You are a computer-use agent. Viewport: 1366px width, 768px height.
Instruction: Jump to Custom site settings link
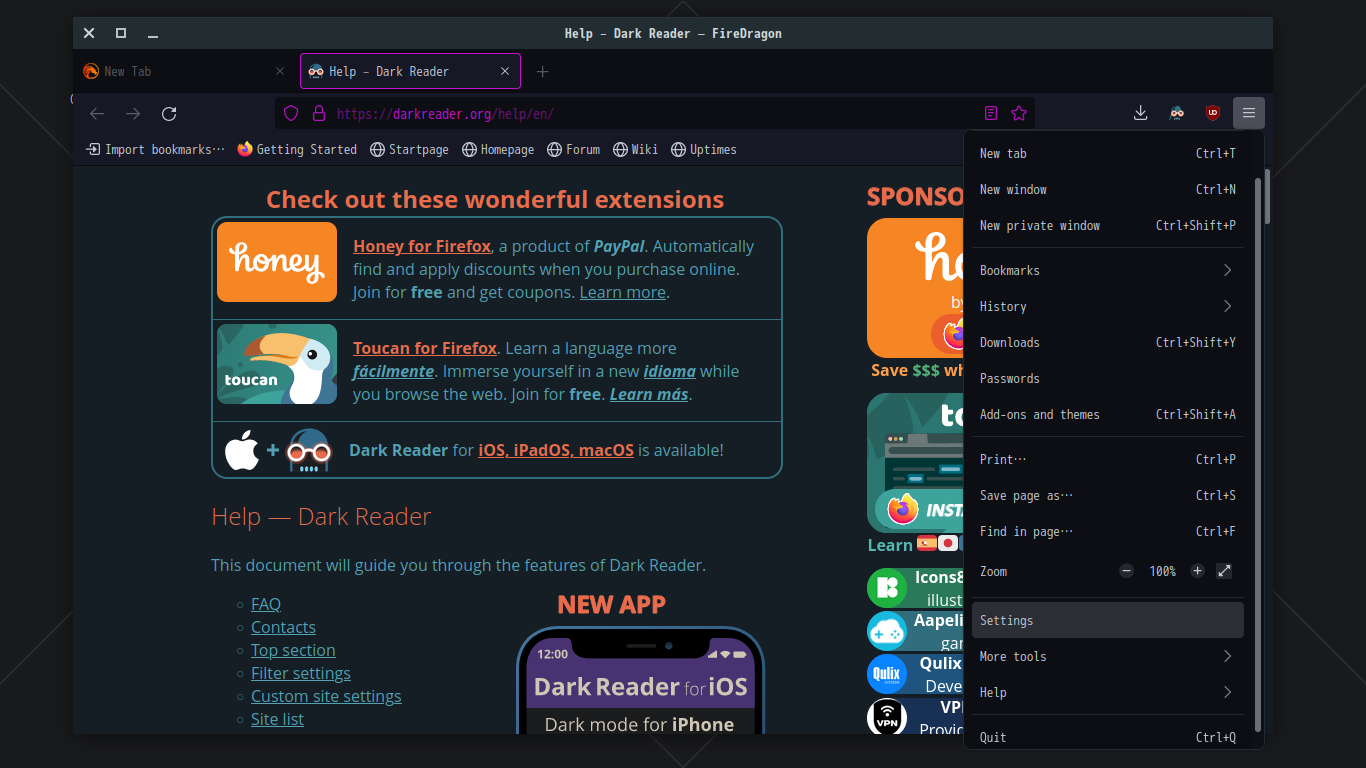pos(326,696)
